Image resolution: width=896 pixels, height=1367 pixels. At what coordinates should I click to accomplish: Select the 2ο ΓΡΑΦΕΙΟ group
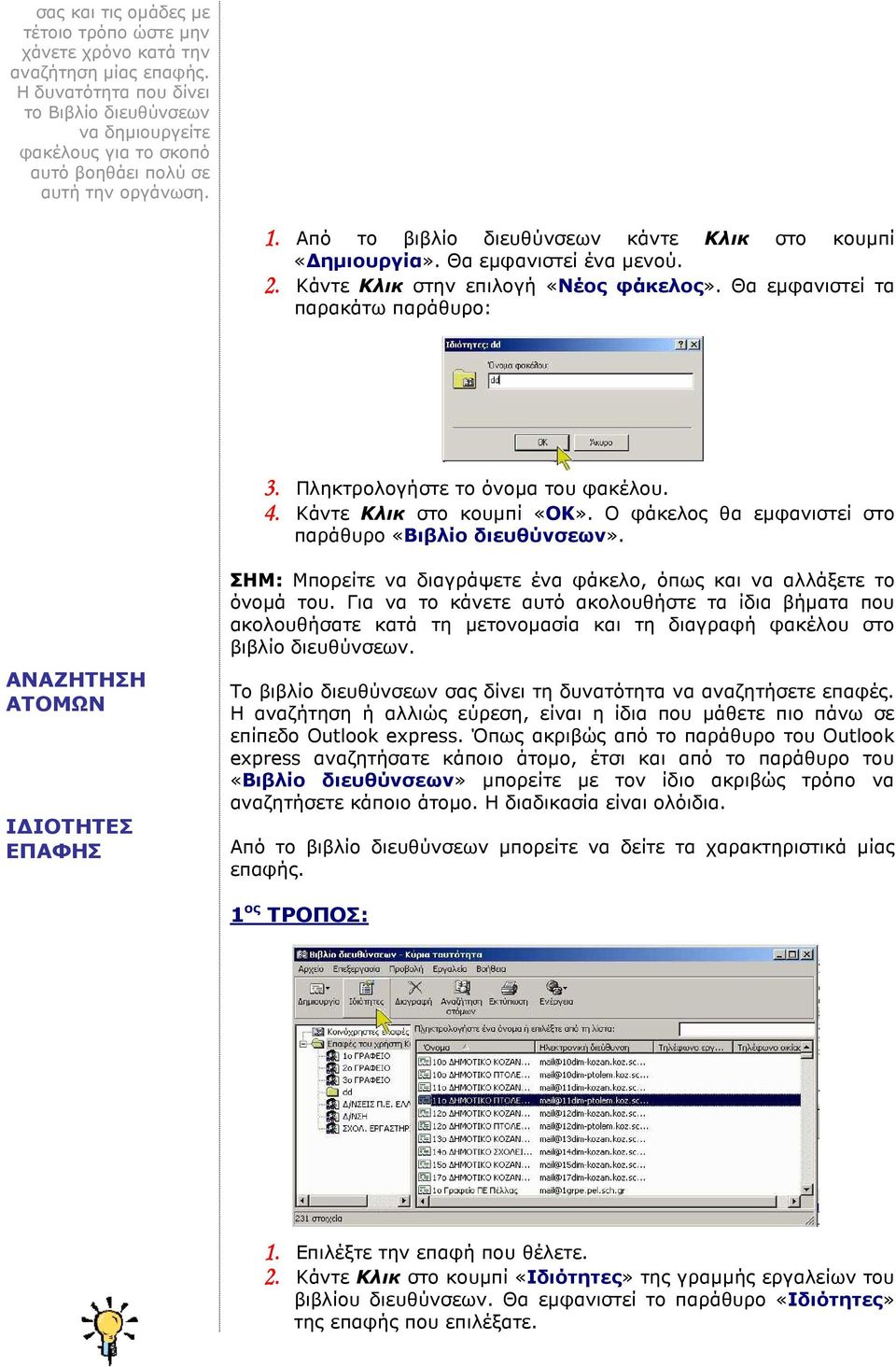tap(358, 1068)
